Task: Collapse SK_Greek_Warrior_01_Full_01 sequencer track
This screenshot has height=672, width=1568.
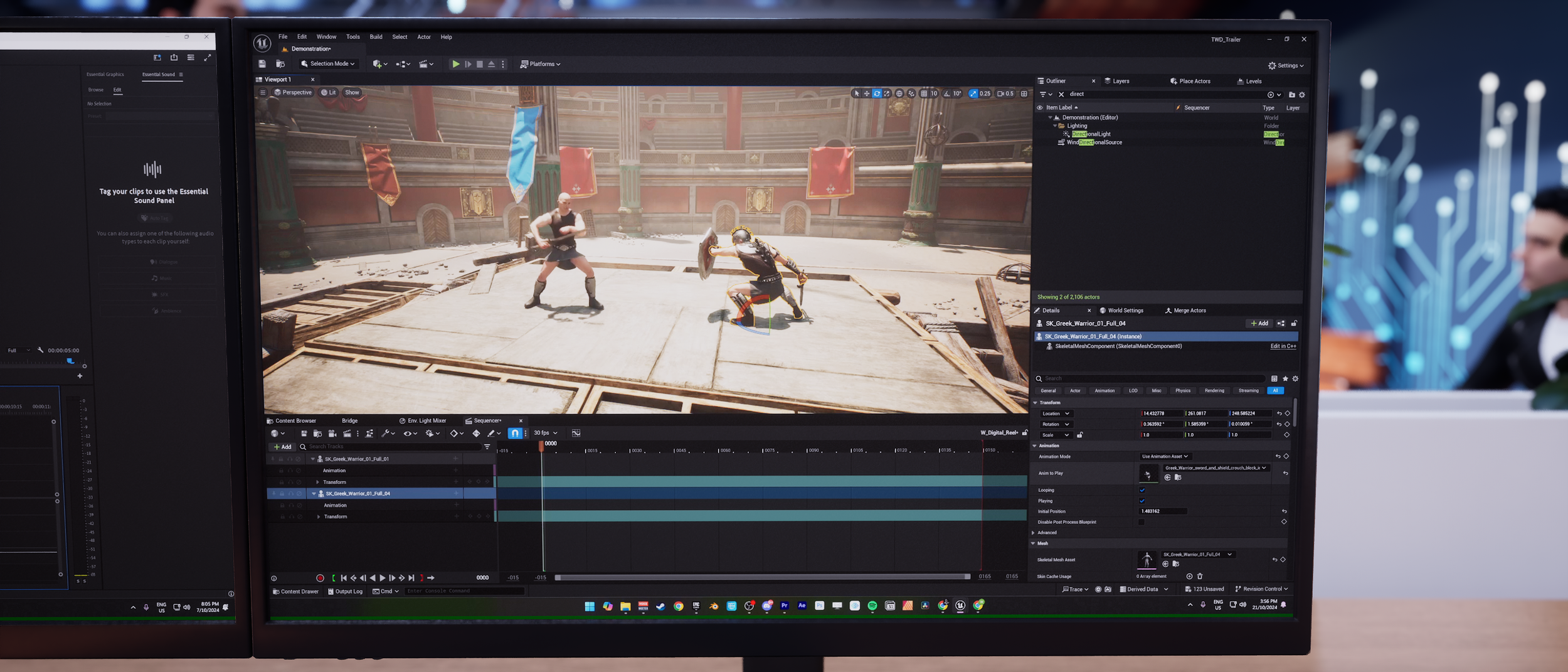Action: (313, 459)
